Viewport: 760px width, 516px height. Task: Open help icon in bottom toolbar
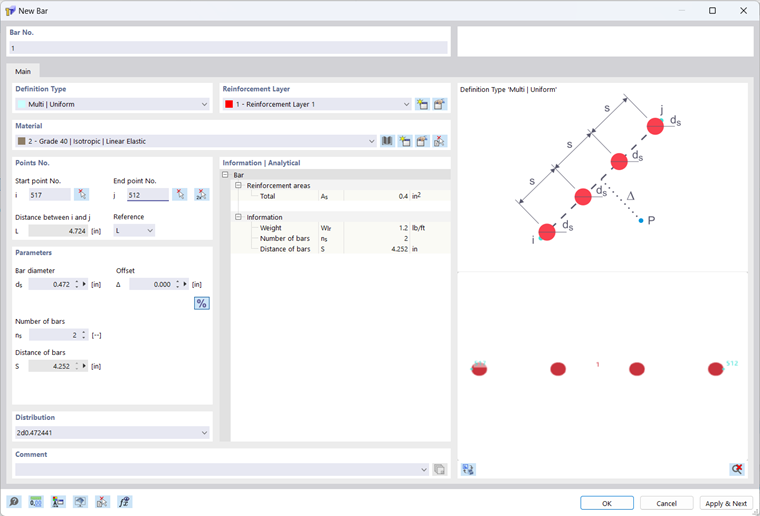[14, 502]
